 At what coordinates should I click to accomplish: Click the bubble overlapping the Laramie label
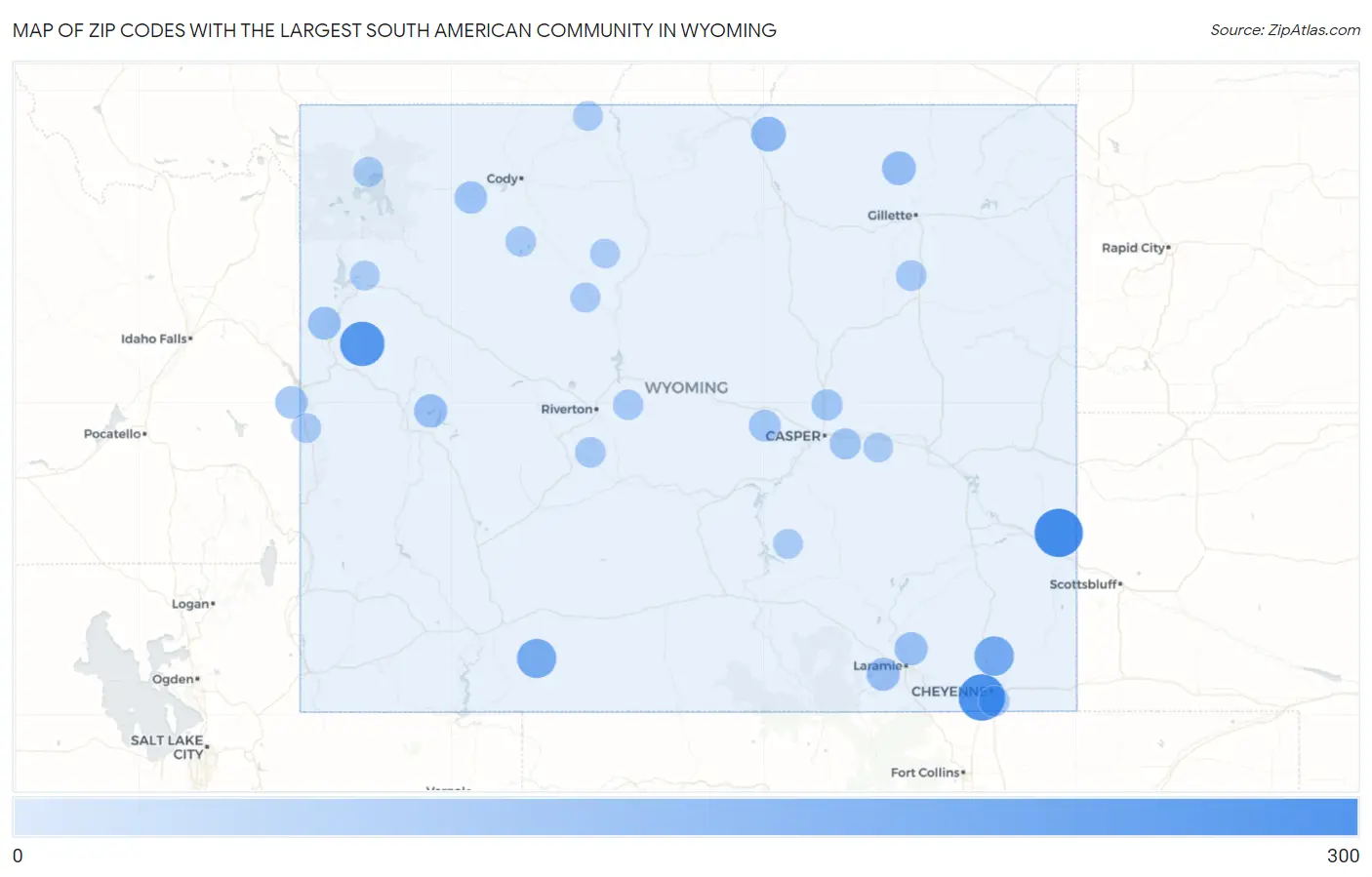pos(882,673)
